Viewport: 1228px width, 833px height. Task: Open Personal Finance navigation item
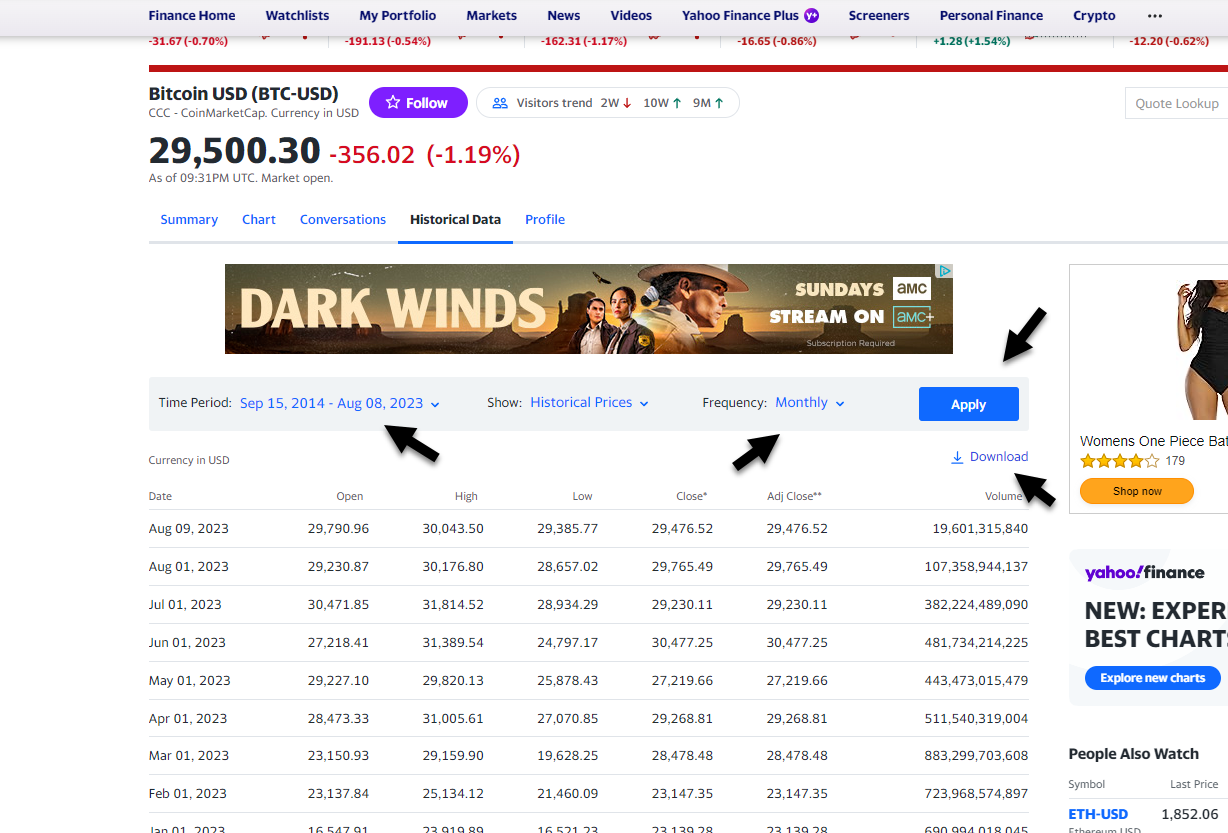point(991,16)
